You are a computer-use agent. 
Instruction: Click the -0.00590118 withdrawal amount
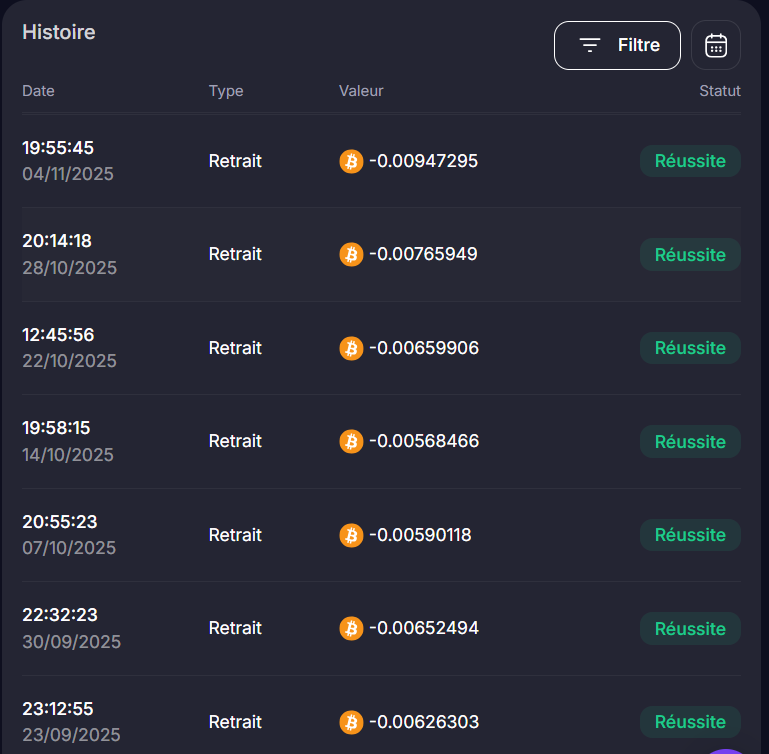(x=420, y=535)
